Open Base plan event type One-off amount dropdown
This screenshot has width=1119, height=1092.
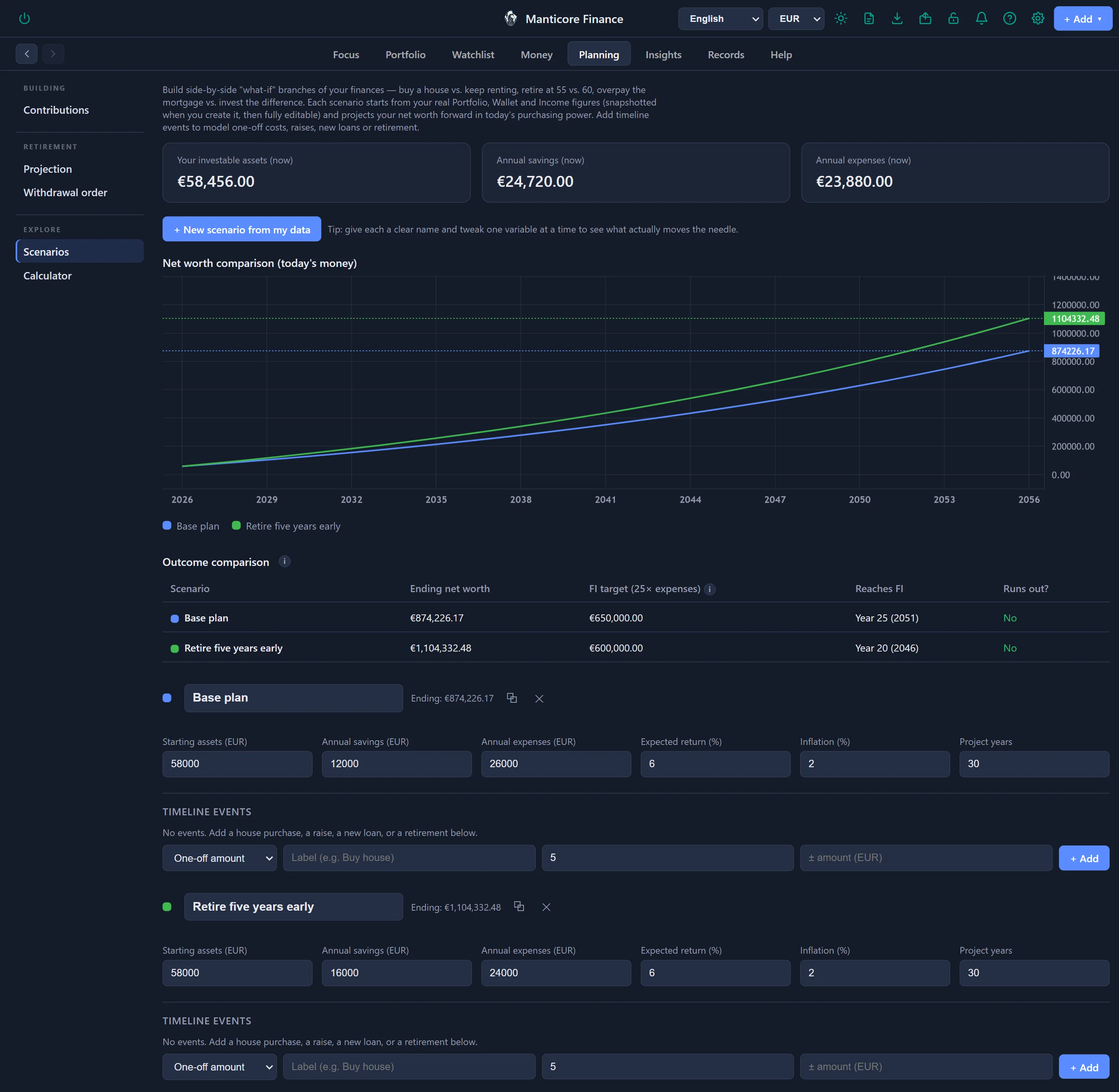point(220,858)
